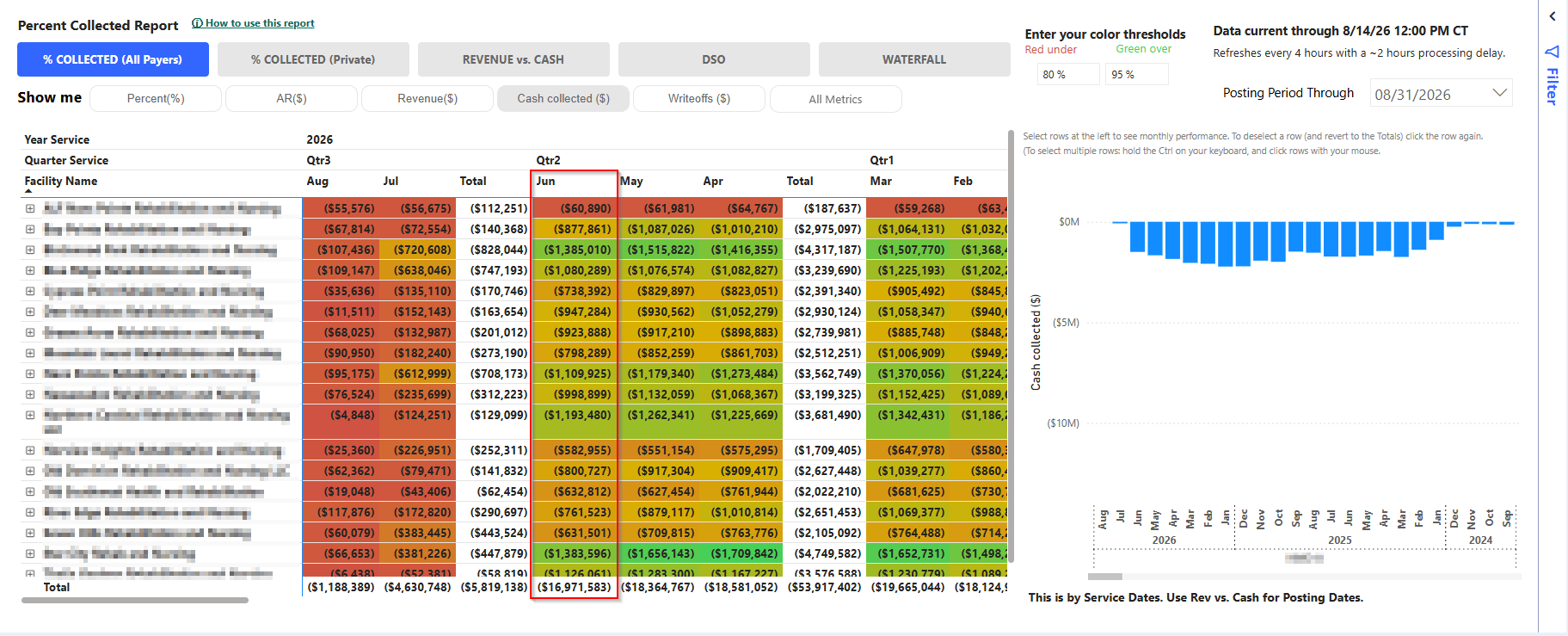Expand the third facility row plus icon

pos(30,250)
